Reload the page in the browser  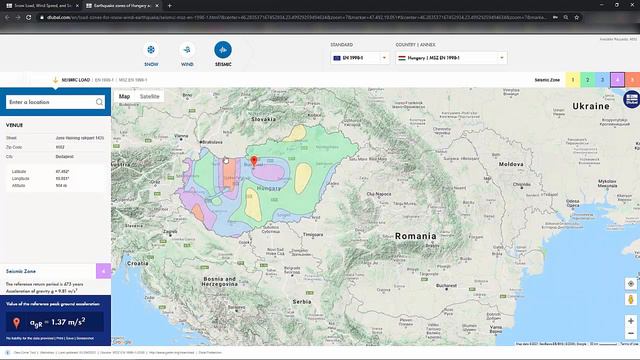coord(29,17)
